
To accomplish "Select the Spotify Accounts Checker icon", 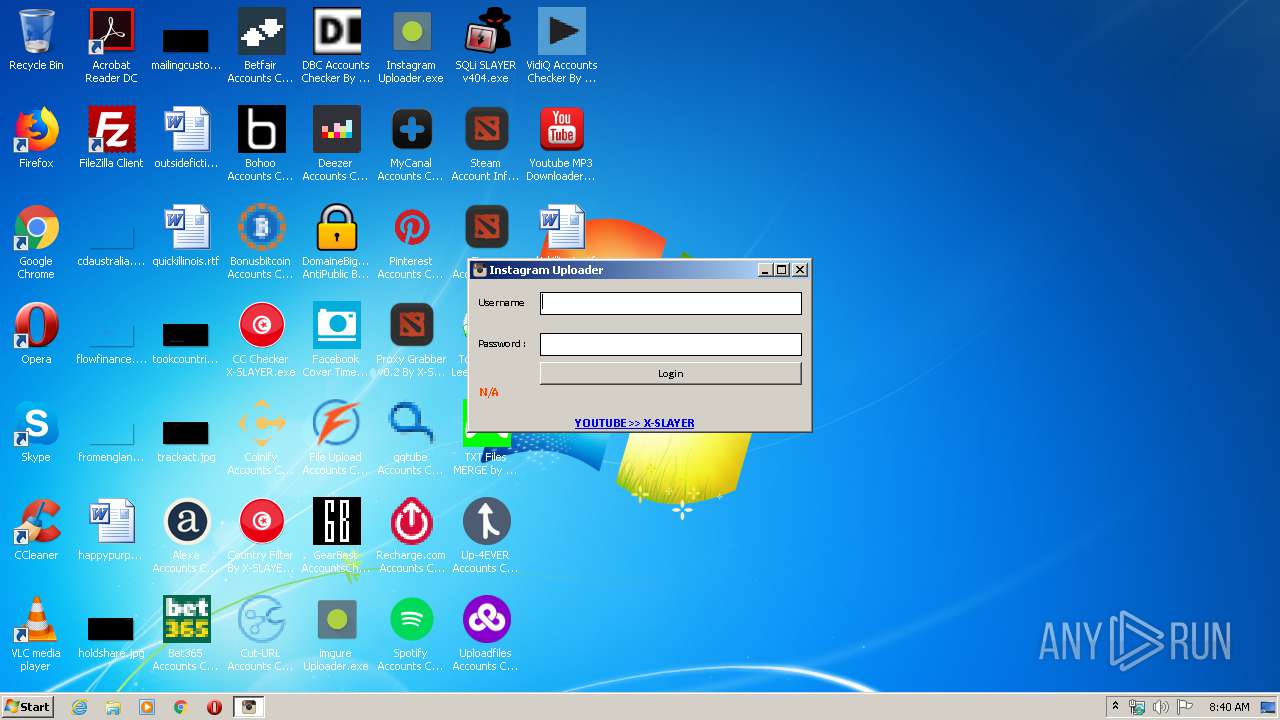I will (411, 633).
